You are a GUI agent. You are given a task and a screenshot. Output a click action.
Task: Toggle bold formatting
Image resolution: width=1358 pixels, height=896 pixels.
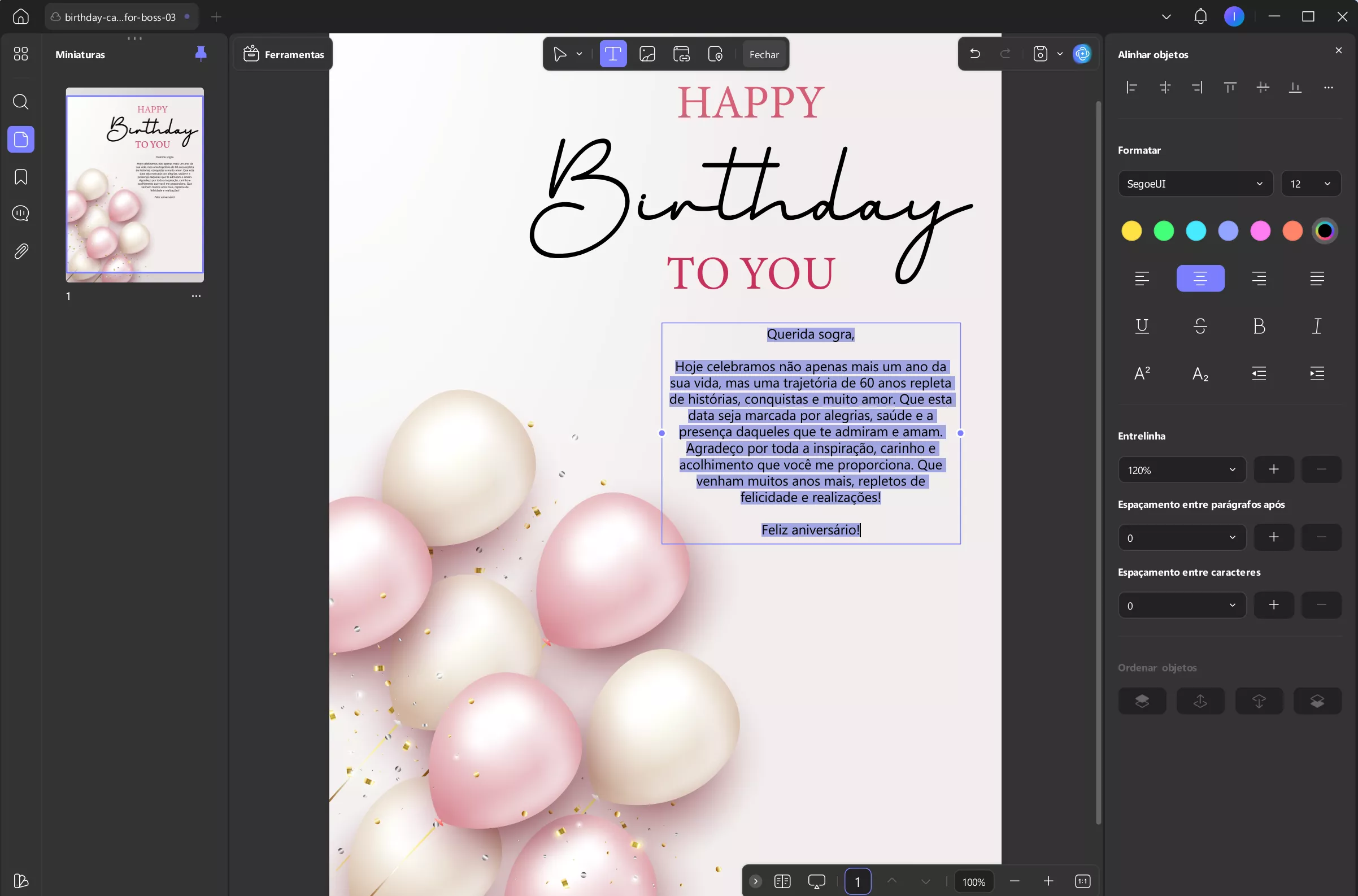(1259, 326)
